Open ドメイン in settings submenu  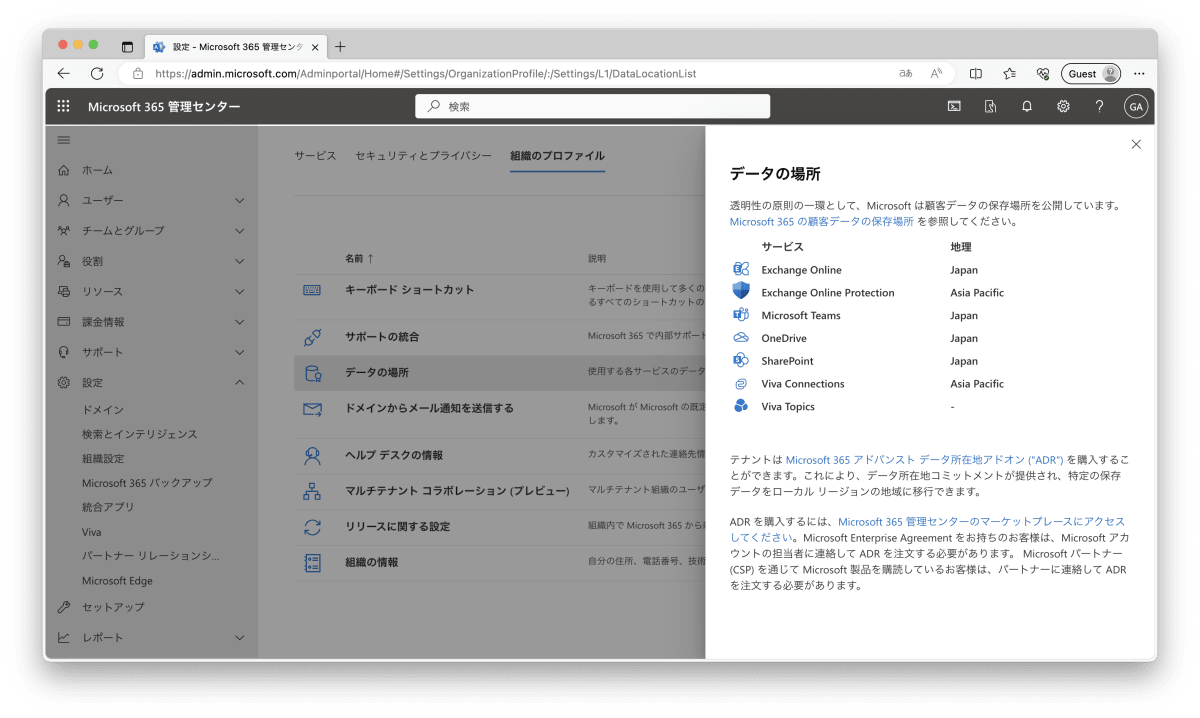(x=103, y=410)
